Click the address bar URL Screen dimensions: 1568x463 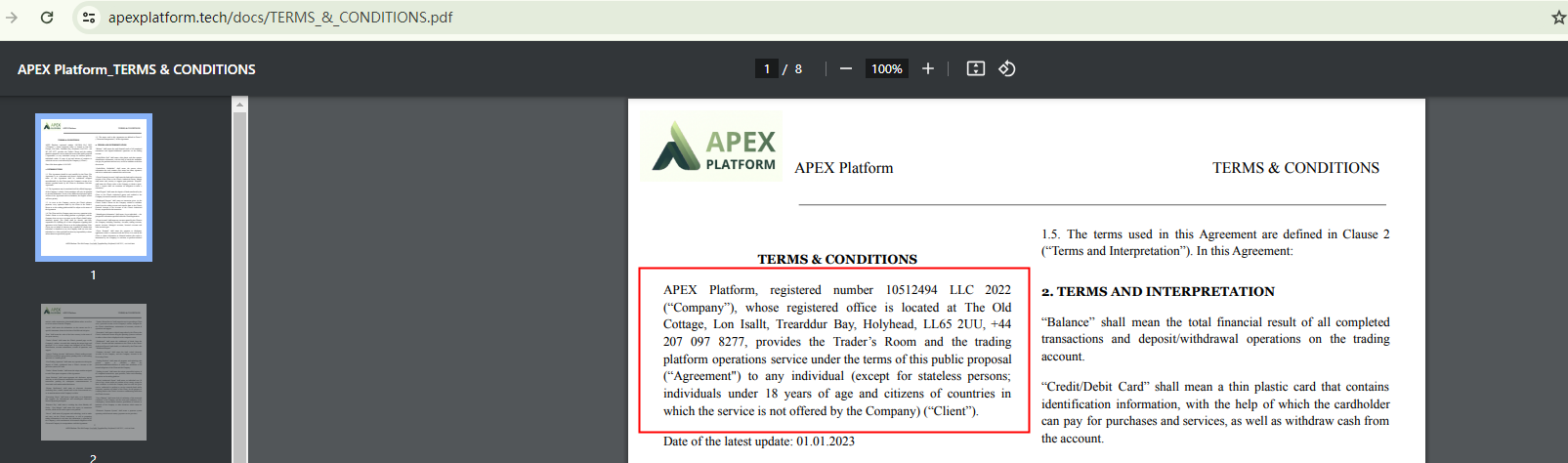pyautogui.click(x=280, y=18)
